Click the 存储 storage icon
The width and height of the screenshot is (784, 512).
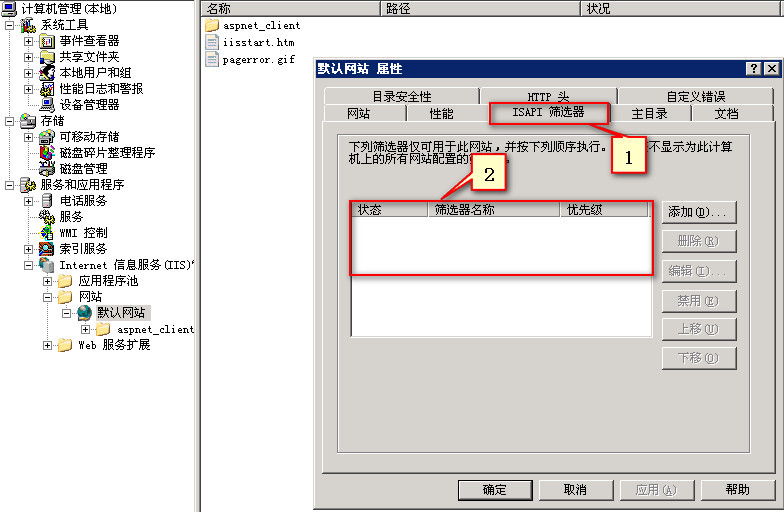(x=28, y=121)
